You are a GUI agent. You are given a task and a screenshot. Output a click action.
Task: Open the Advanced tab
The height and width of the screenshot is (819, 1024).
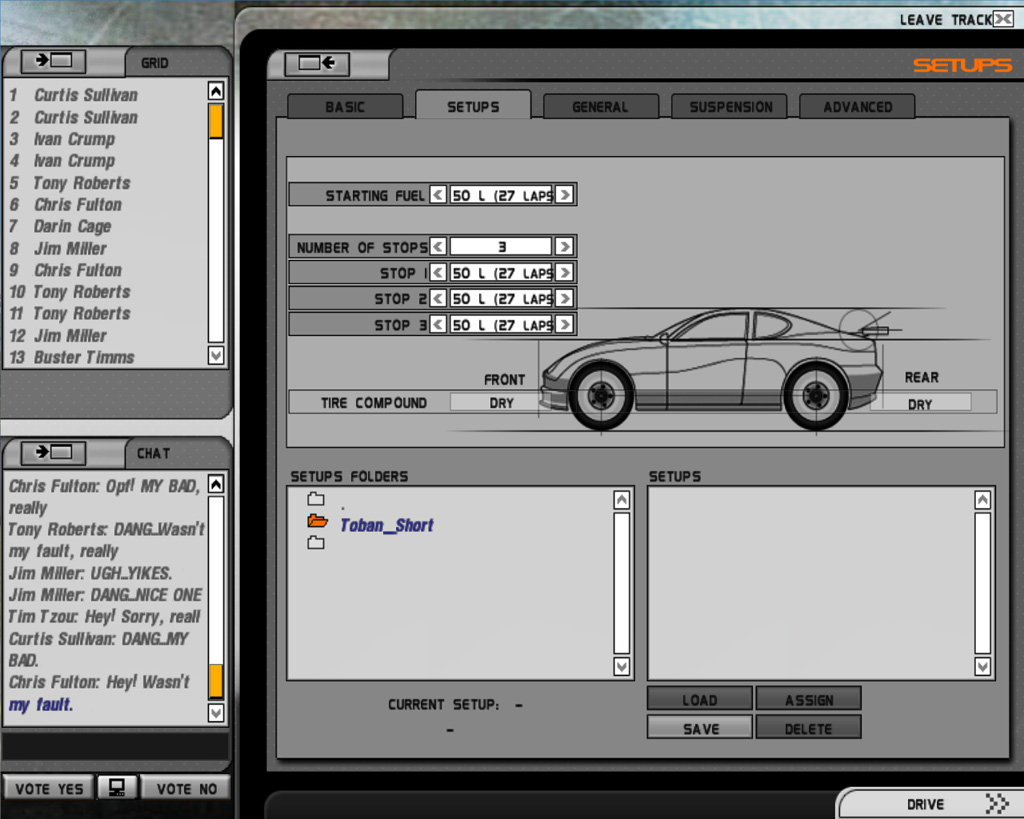click(857, 107)
